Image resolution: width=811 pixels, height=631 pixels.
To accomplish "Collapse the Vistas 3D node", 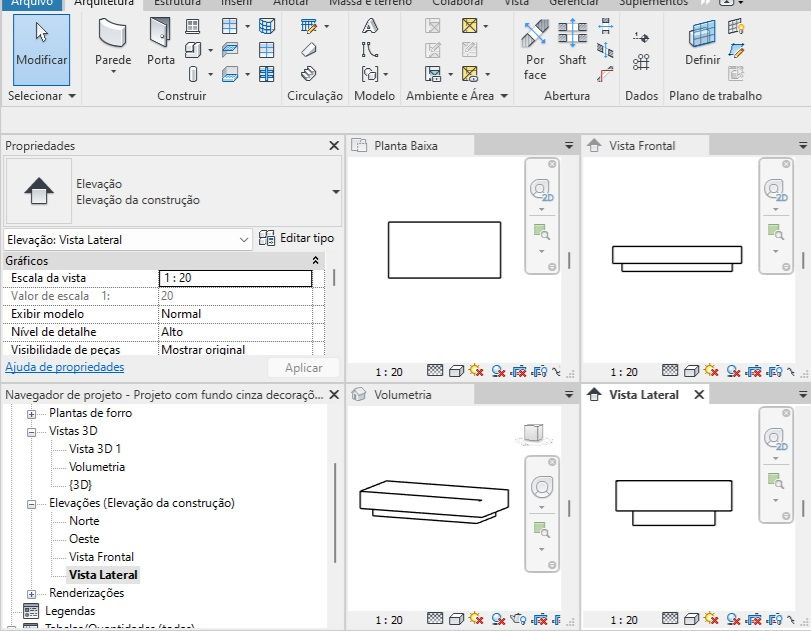I will (32, 432).
